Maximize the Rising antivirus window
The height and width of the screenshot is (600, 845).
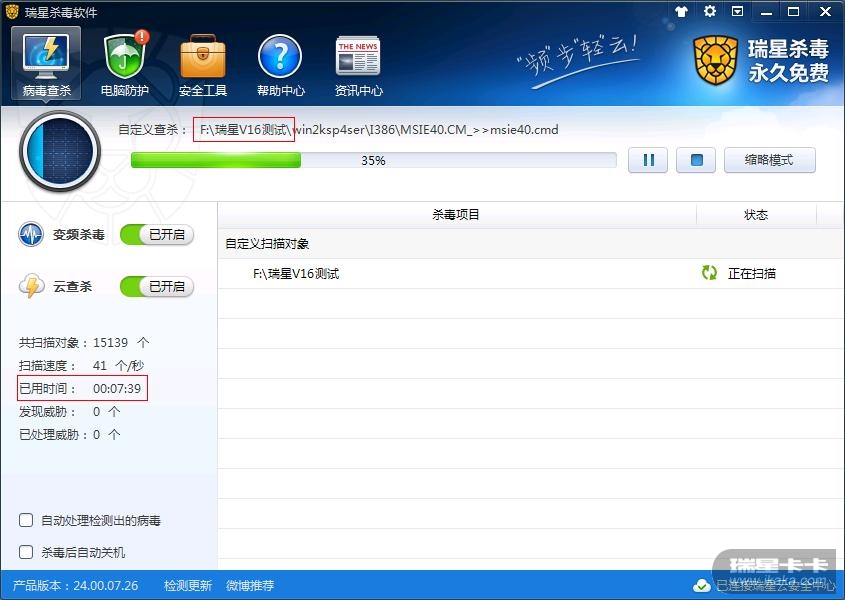[x=793, y=11]
